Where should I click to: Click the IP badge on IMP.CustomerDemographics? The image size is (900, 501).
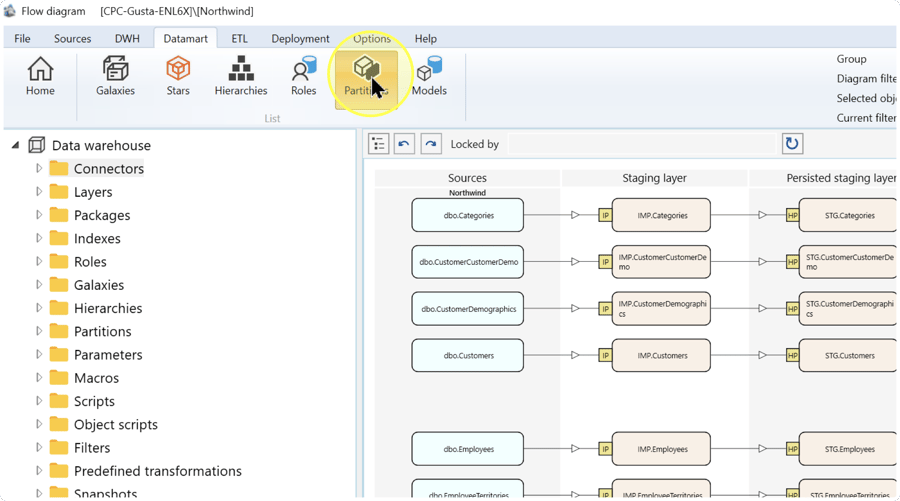click(605, 309)
